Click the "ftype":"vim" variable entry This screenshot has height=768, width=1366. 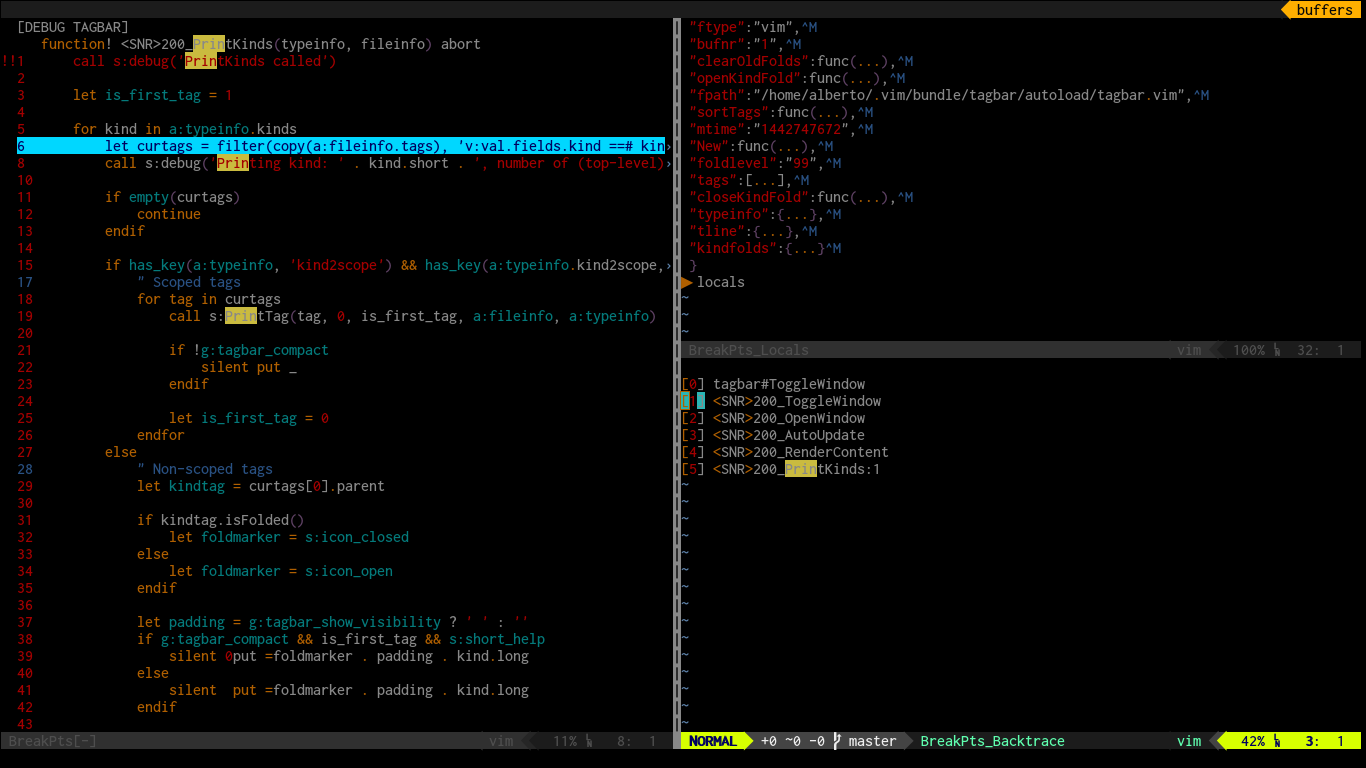753,27
